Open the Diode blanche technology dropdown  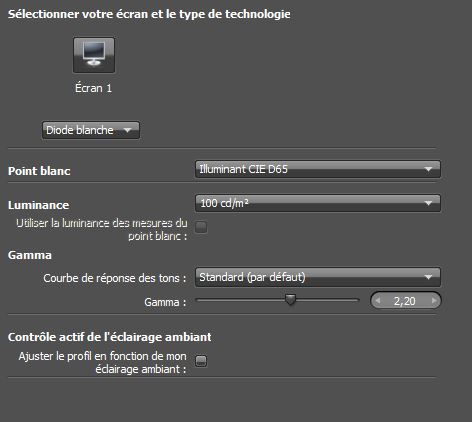(x=91, y=130)
